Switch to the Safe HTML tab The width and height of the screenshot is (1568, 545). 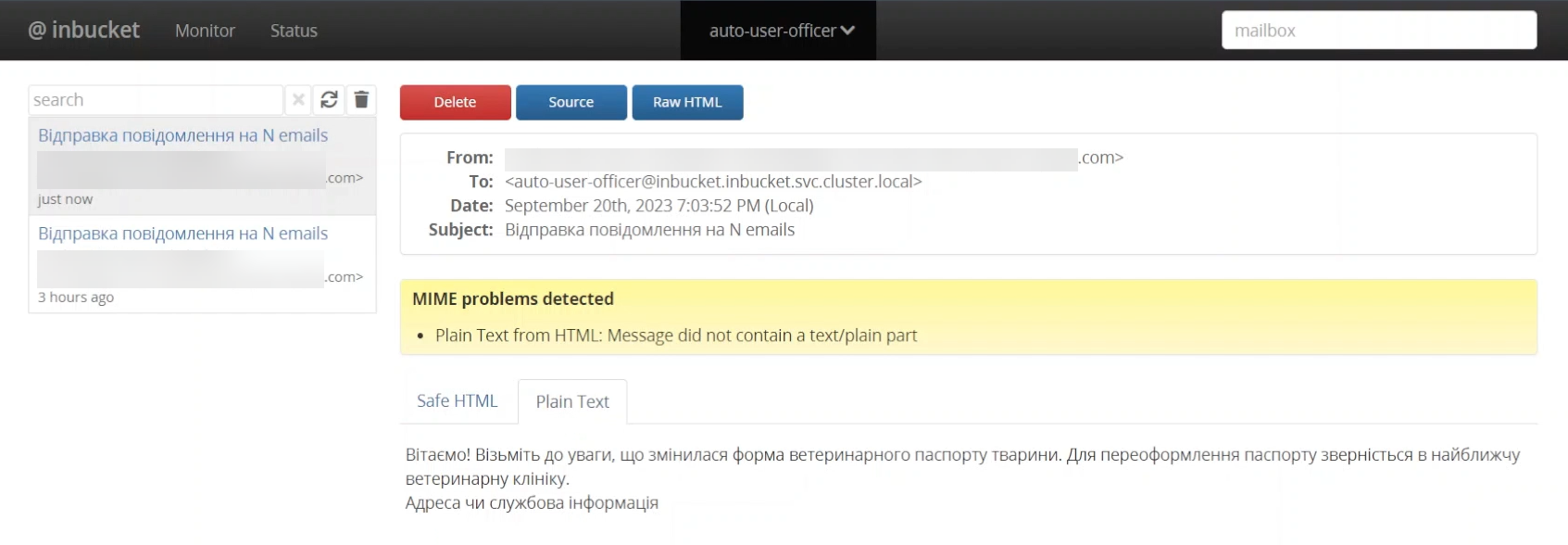pyautogui.click(x=458, y=401)
